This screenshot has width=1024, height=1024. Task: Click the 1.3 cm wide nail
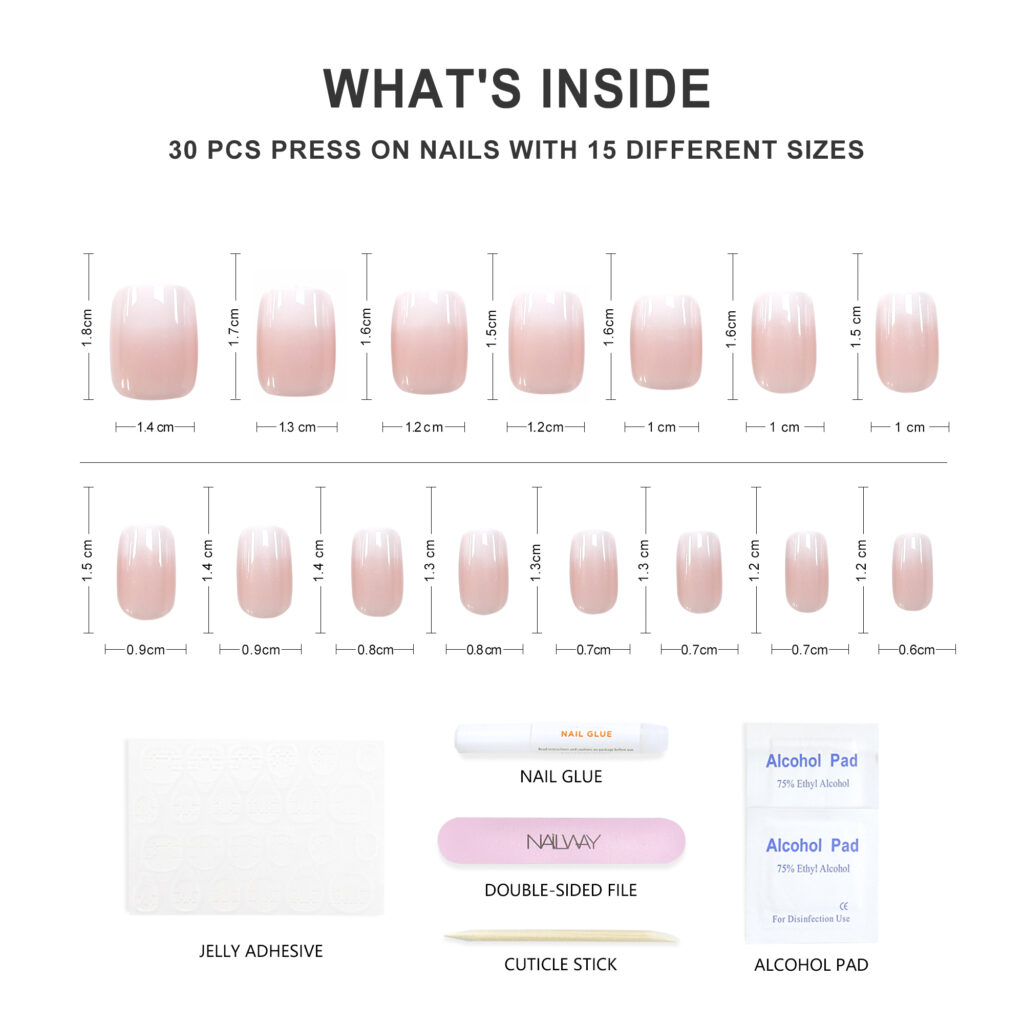coord(296,342)
